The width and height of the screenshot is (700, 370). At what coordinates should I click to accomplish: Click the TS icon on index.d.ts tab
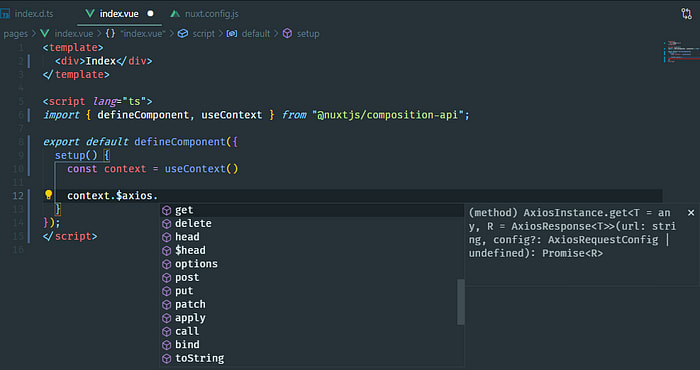point(5,14)
